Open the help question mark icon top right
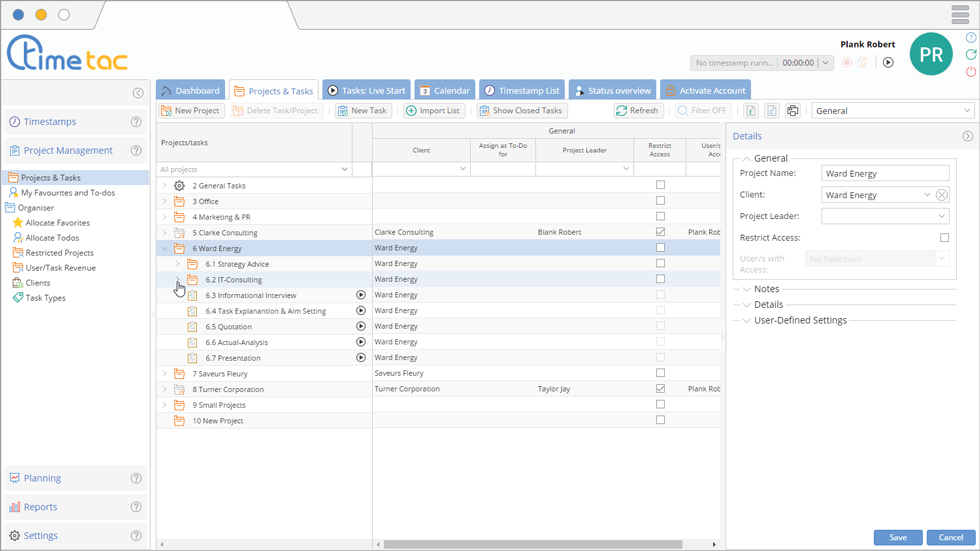The image size is (980, 551). 971,37
